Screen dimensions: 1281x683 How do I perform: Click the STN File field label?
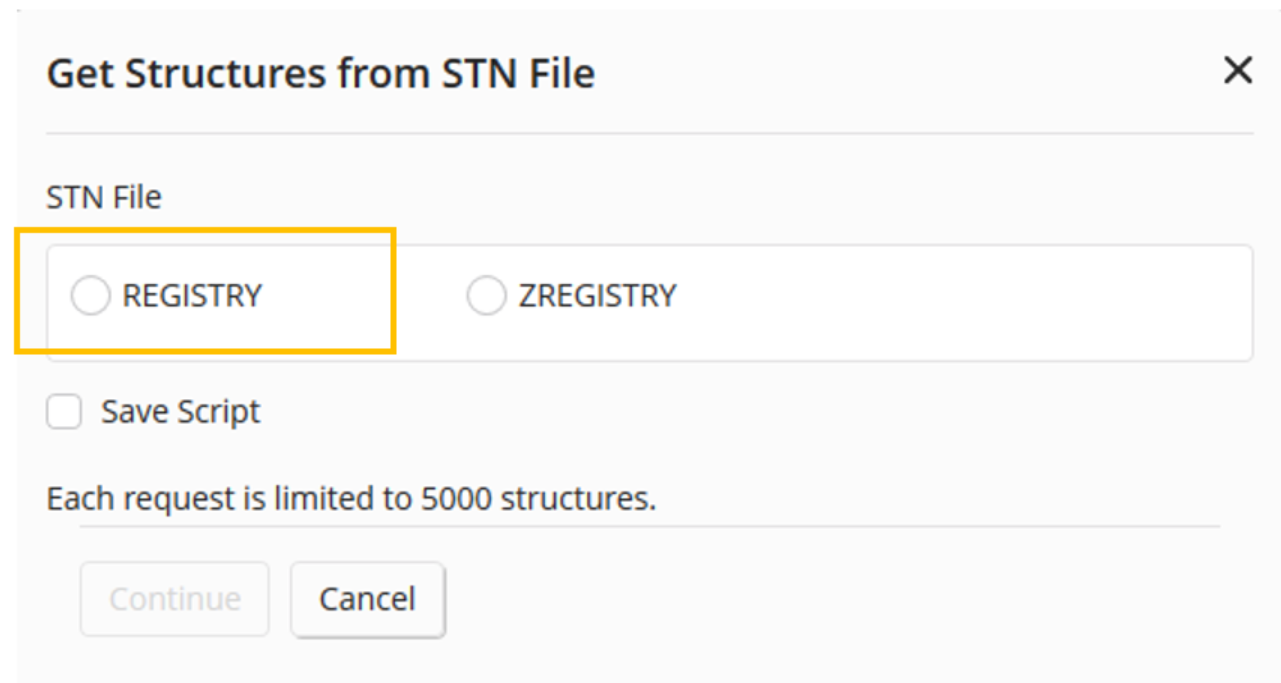click(x=104, y=197)
